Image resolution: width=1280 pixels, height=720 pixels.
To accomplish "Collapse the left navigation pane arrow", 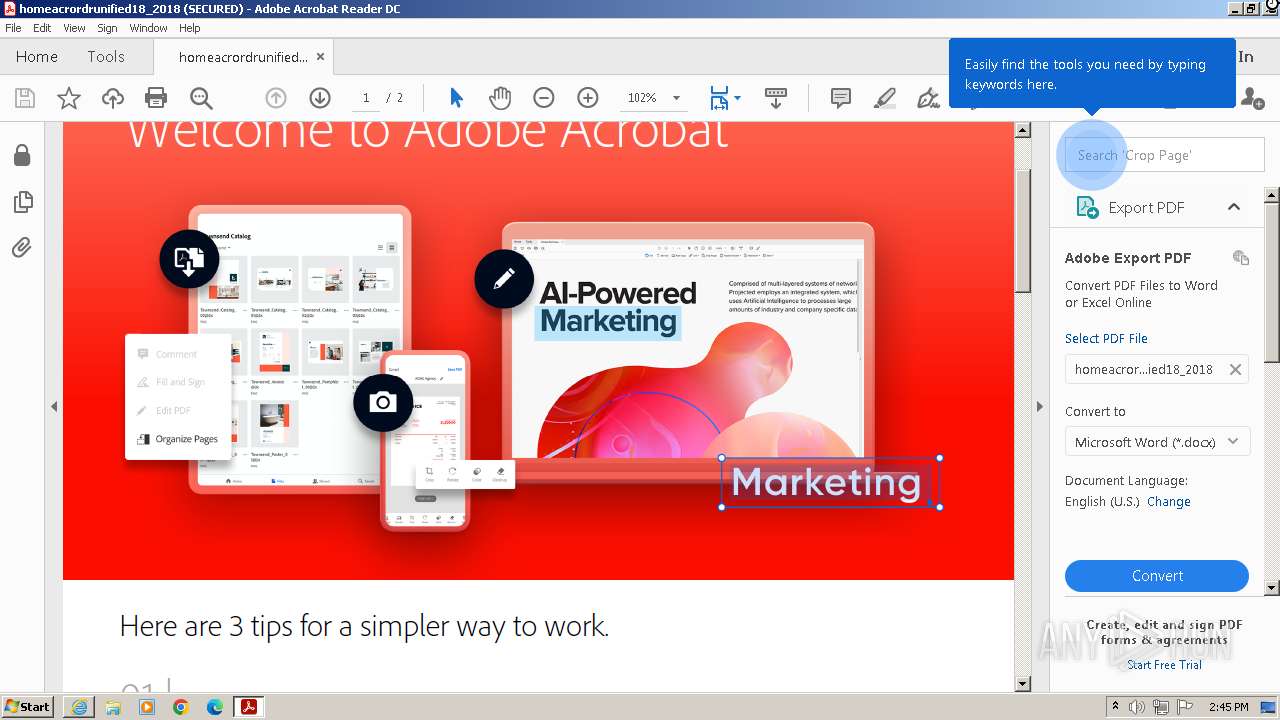I will click(54, 406).
